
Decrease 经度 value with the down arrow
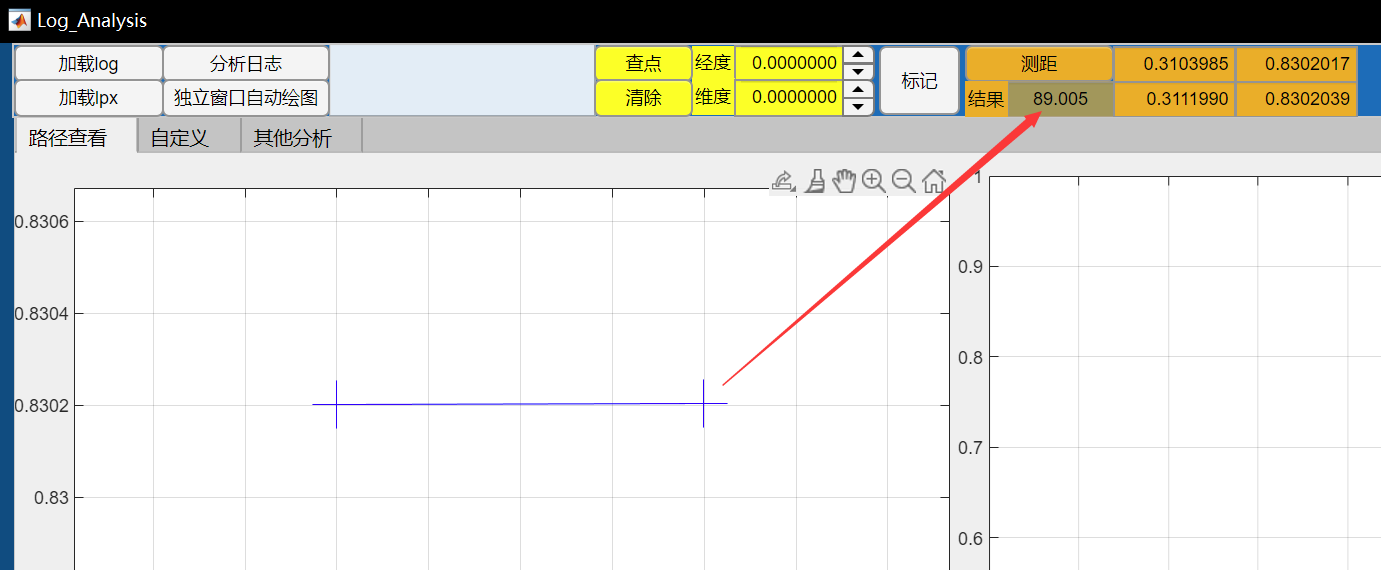(858, 71)
